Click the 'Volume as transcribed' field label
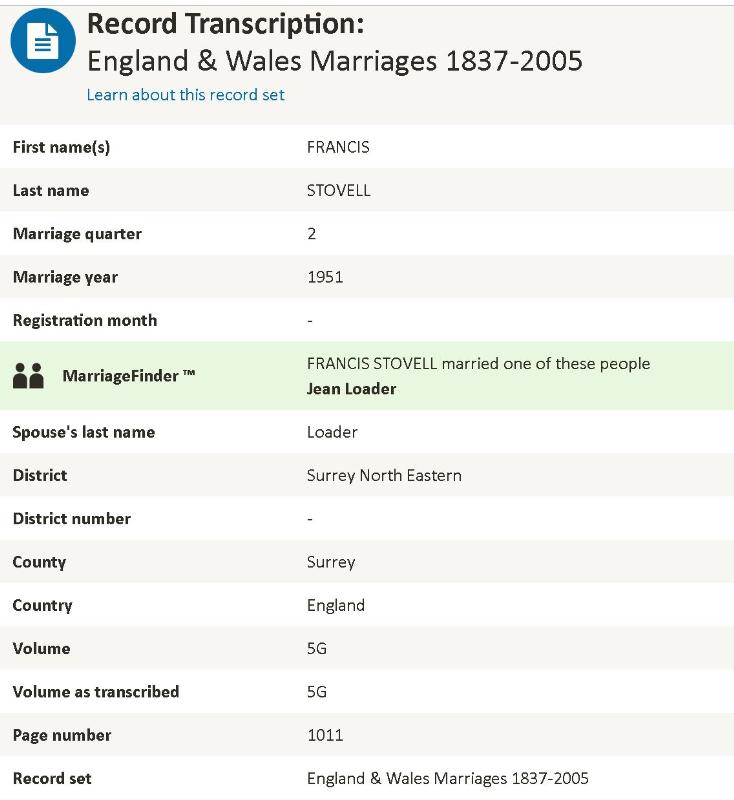The width and height of the screenshot is (734, 800). coord(96,691)
